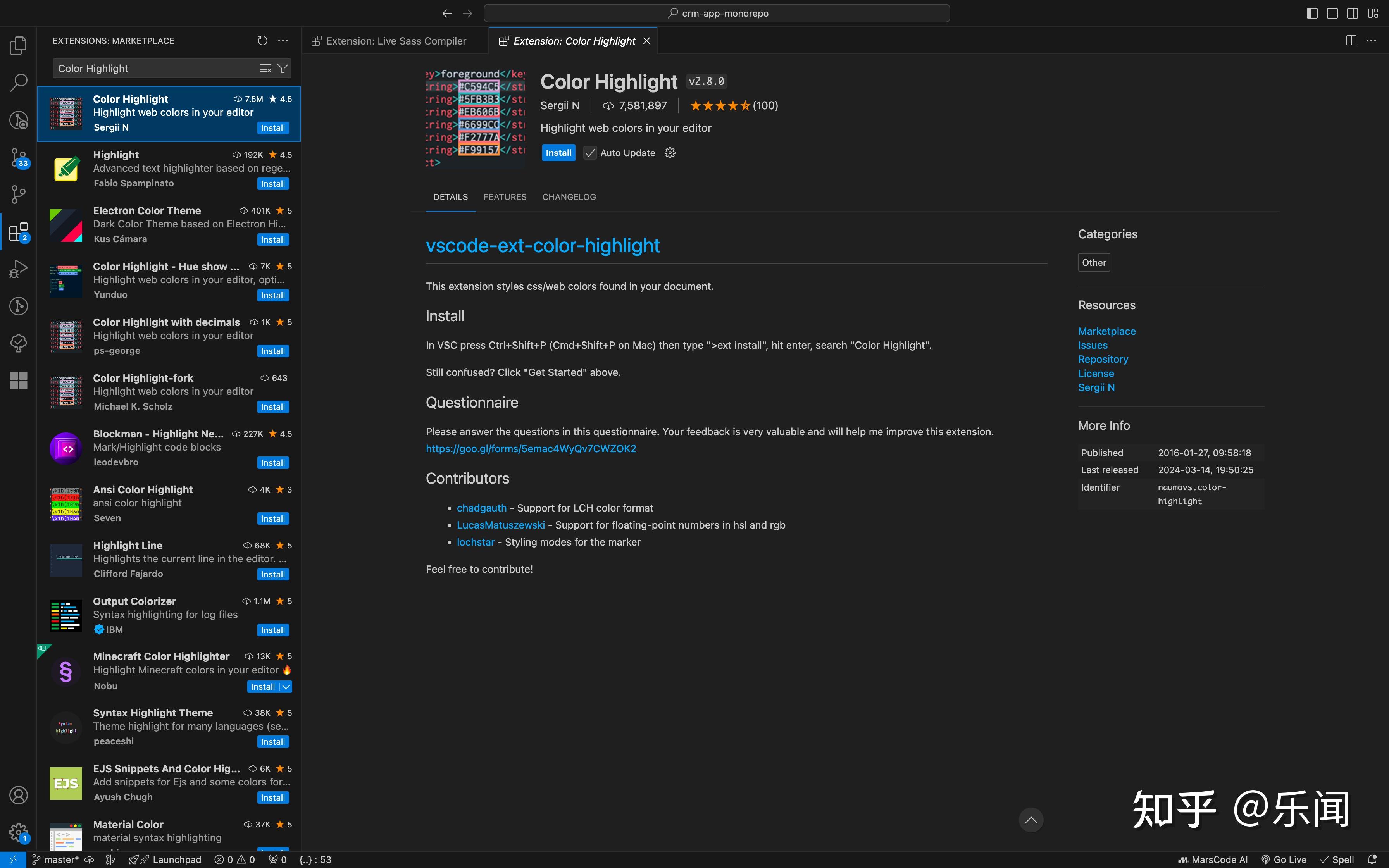
Task: Select Ansi Color Highlight extension entry
Action: coord(169,504)
